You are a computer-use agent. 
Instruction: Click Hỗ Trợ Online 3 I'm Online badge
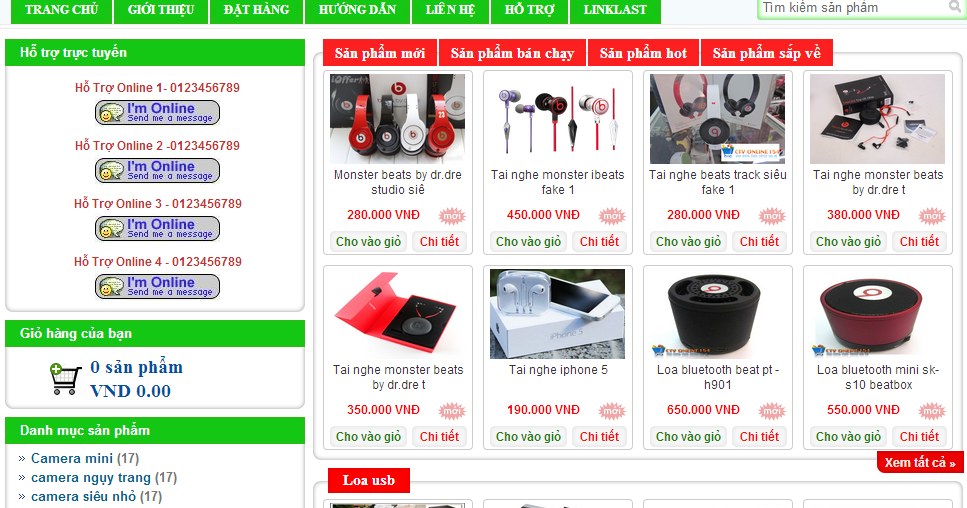point(157,229)
